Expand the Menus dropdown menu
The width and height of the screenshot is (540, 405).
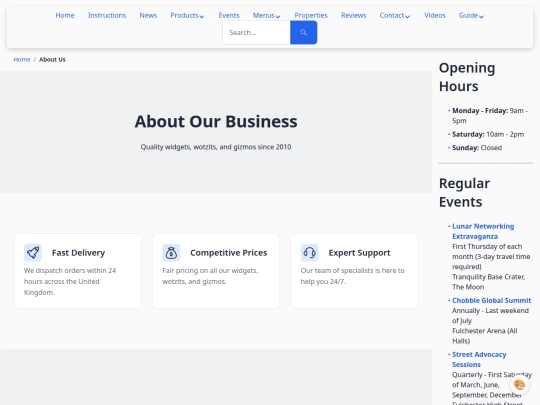tap(267, 15)
